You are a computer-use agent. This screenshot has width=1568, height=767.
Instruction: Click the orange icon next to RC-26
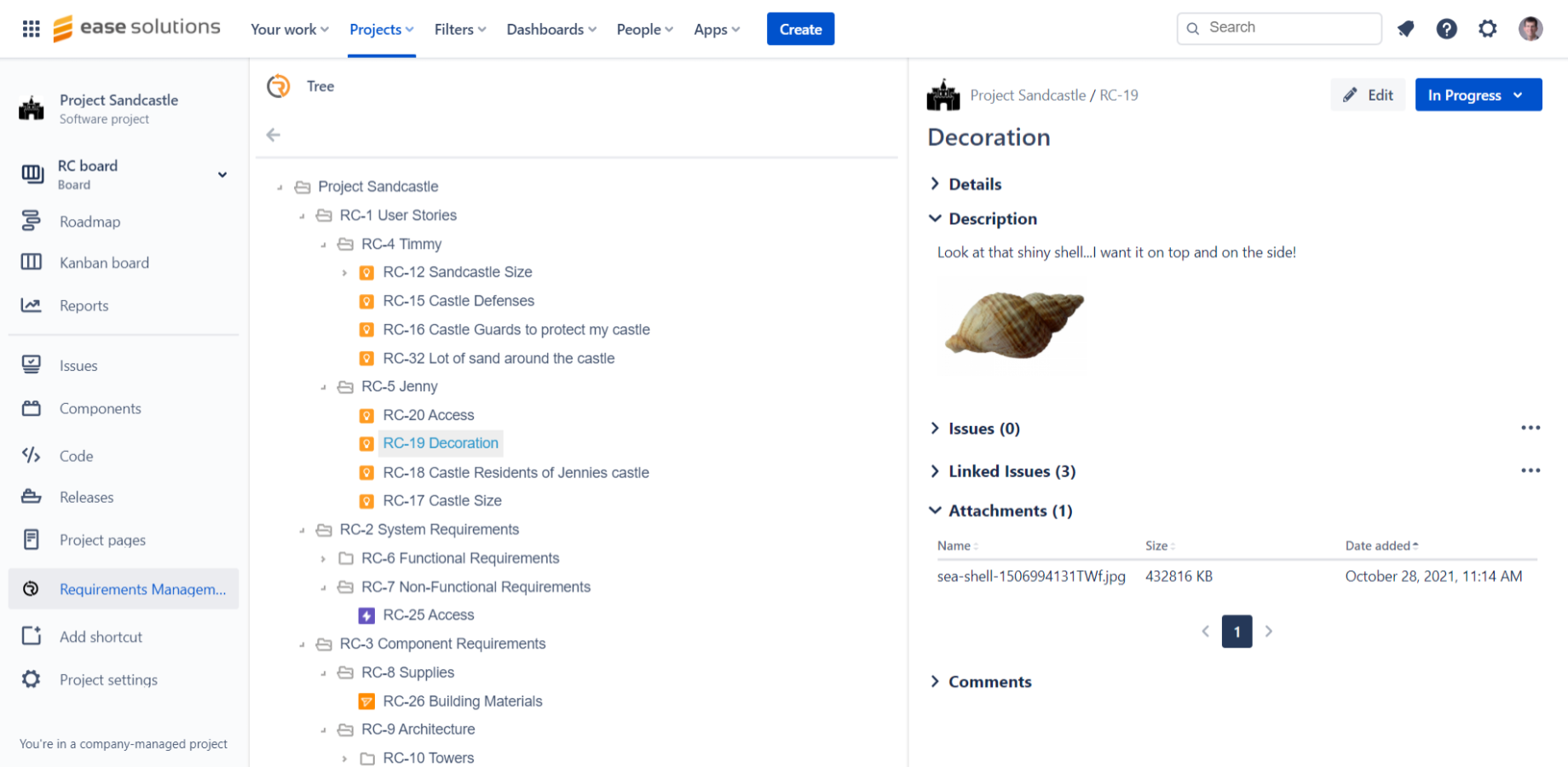click(366, 701)
